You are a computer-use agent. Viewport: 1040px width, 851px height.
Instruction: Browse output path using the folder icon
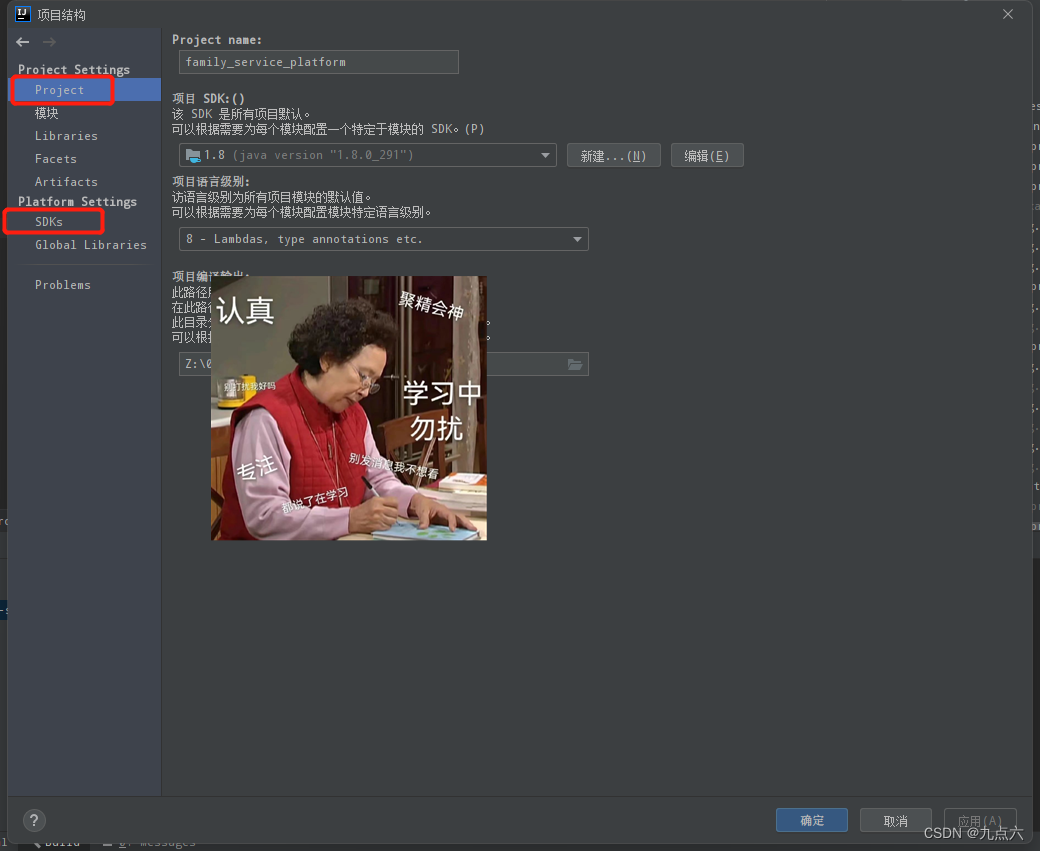click(575, 364)
